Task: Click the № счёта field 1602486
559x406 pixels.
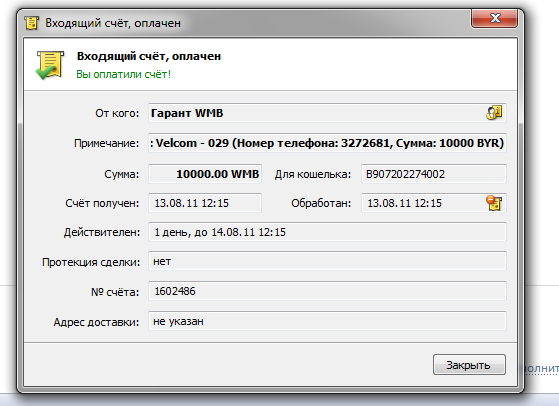Action: click(x=327, y=291)
